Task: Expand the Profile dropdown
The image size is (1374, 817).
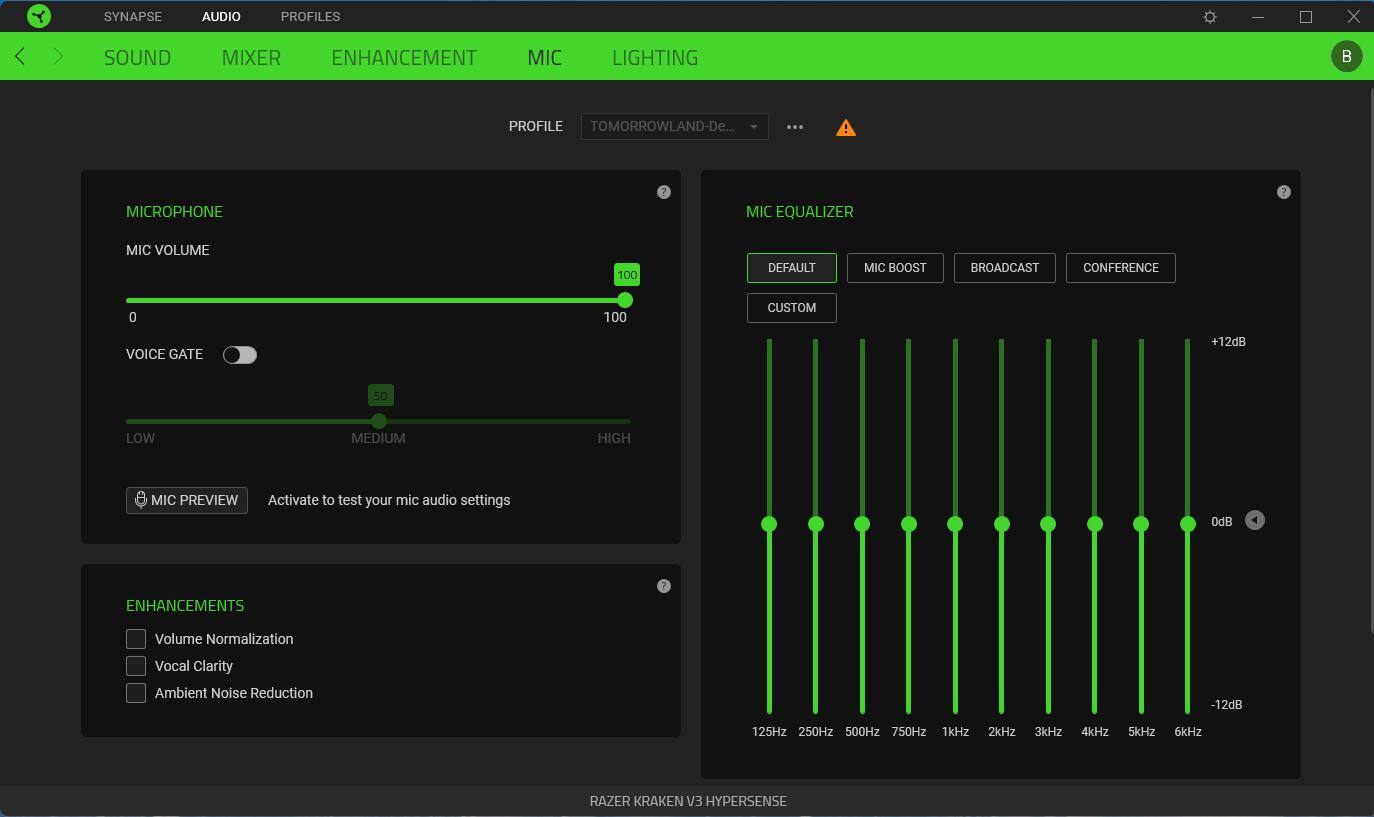Action: coord(674,127)
